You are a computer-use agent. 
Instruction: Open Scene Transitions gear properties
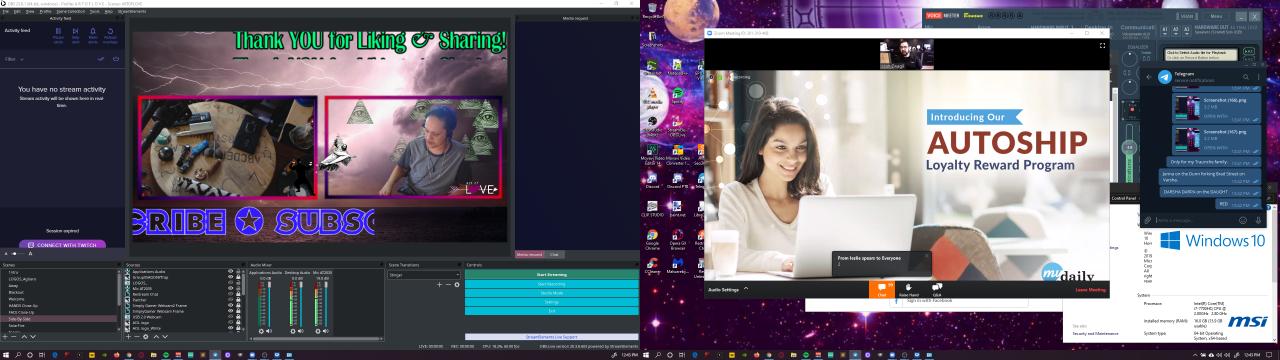pos(457,284)
